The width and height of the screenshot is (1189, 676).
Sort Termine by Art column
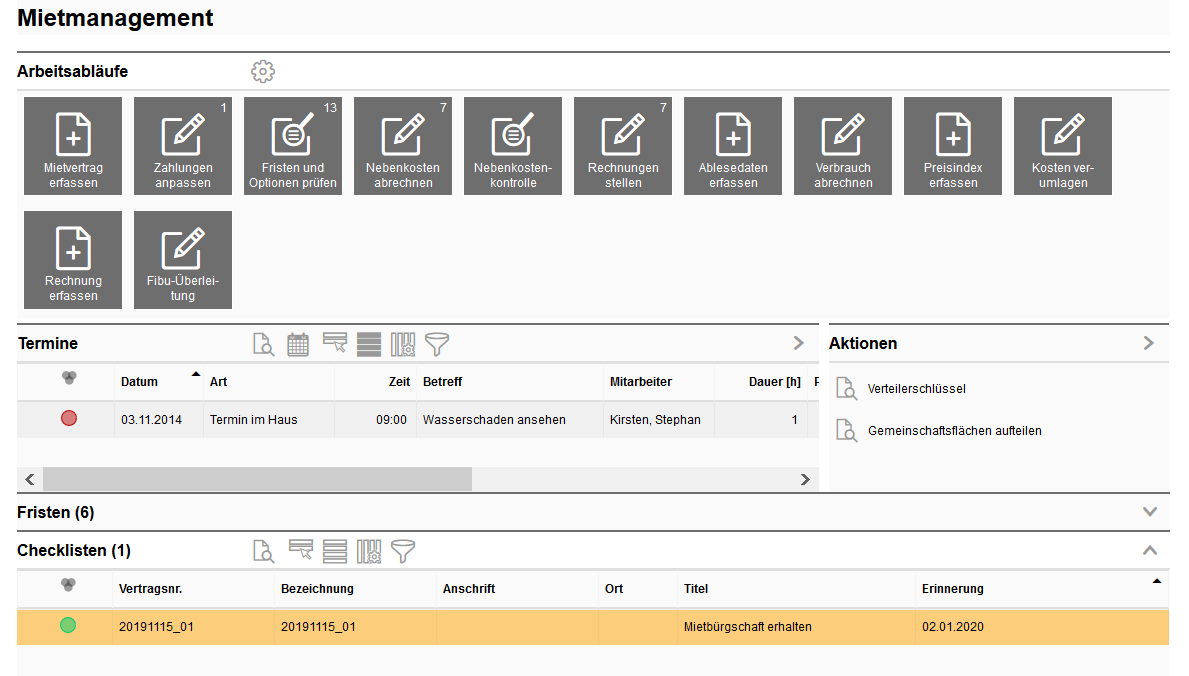pyautogui.click(x=218, y=382)
